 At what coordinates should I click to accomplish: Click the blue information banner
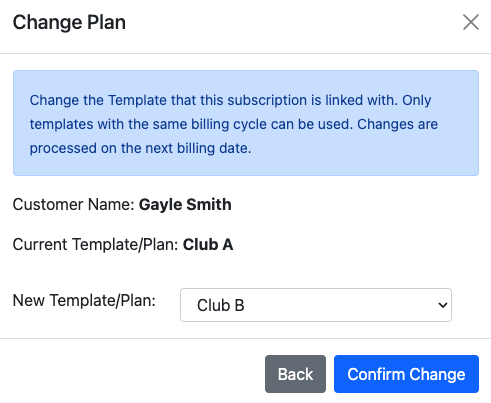click(x=246, y=123)
